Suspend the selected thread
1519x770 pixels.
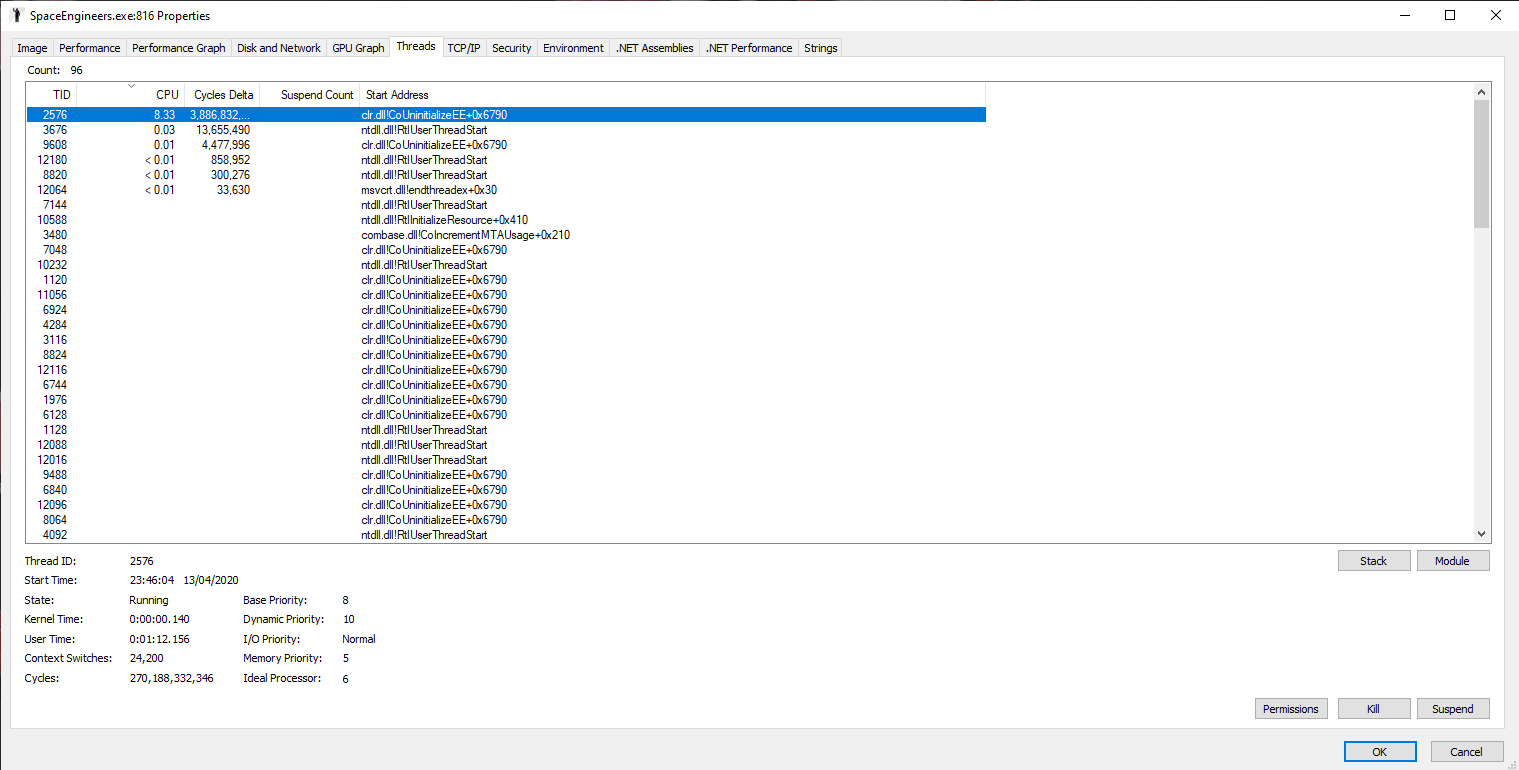[1452, 709]
